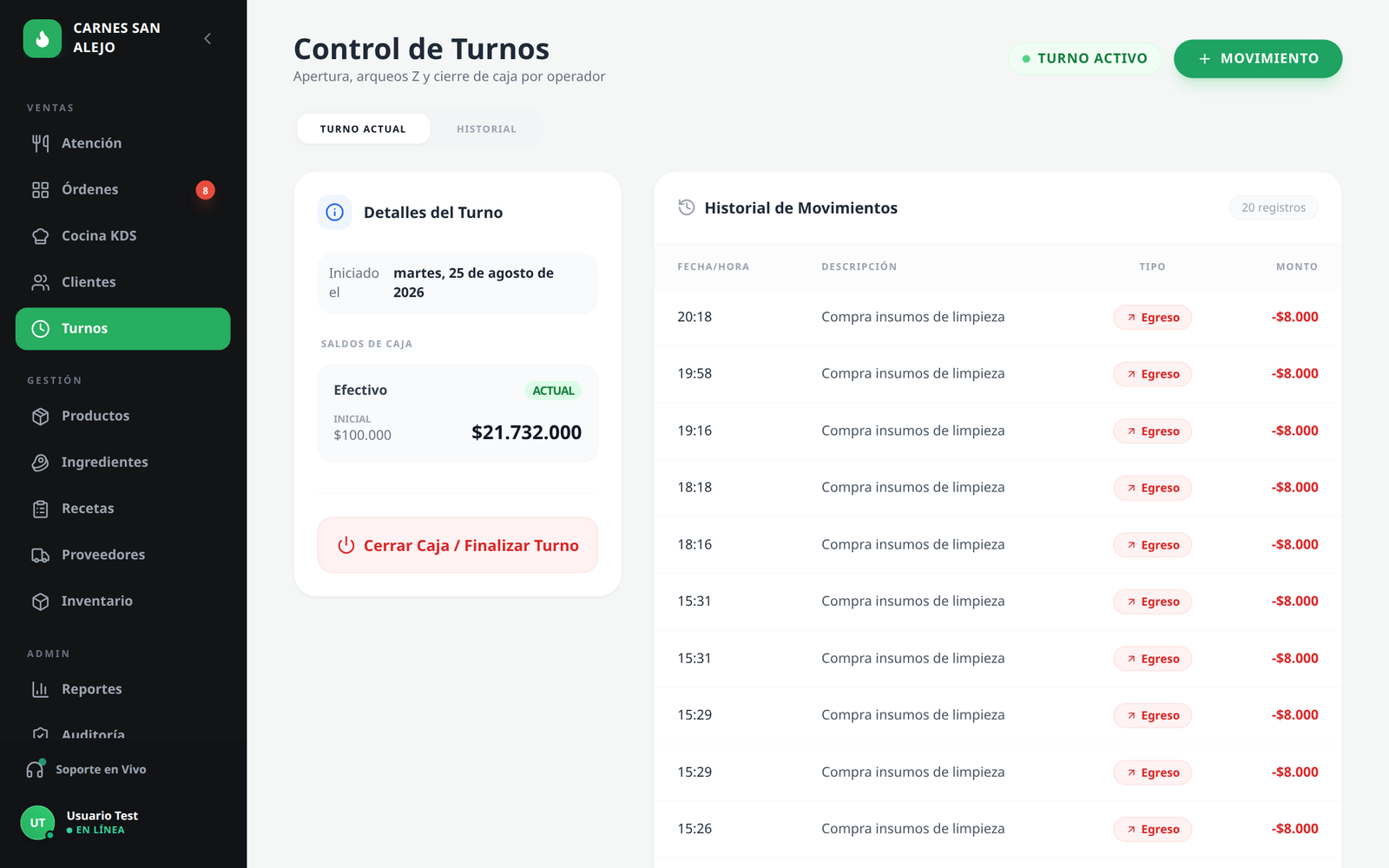This screenshot has height=868, width=1389.
Task: Open Recetas clipboard icon
Action: coord(40,509)
